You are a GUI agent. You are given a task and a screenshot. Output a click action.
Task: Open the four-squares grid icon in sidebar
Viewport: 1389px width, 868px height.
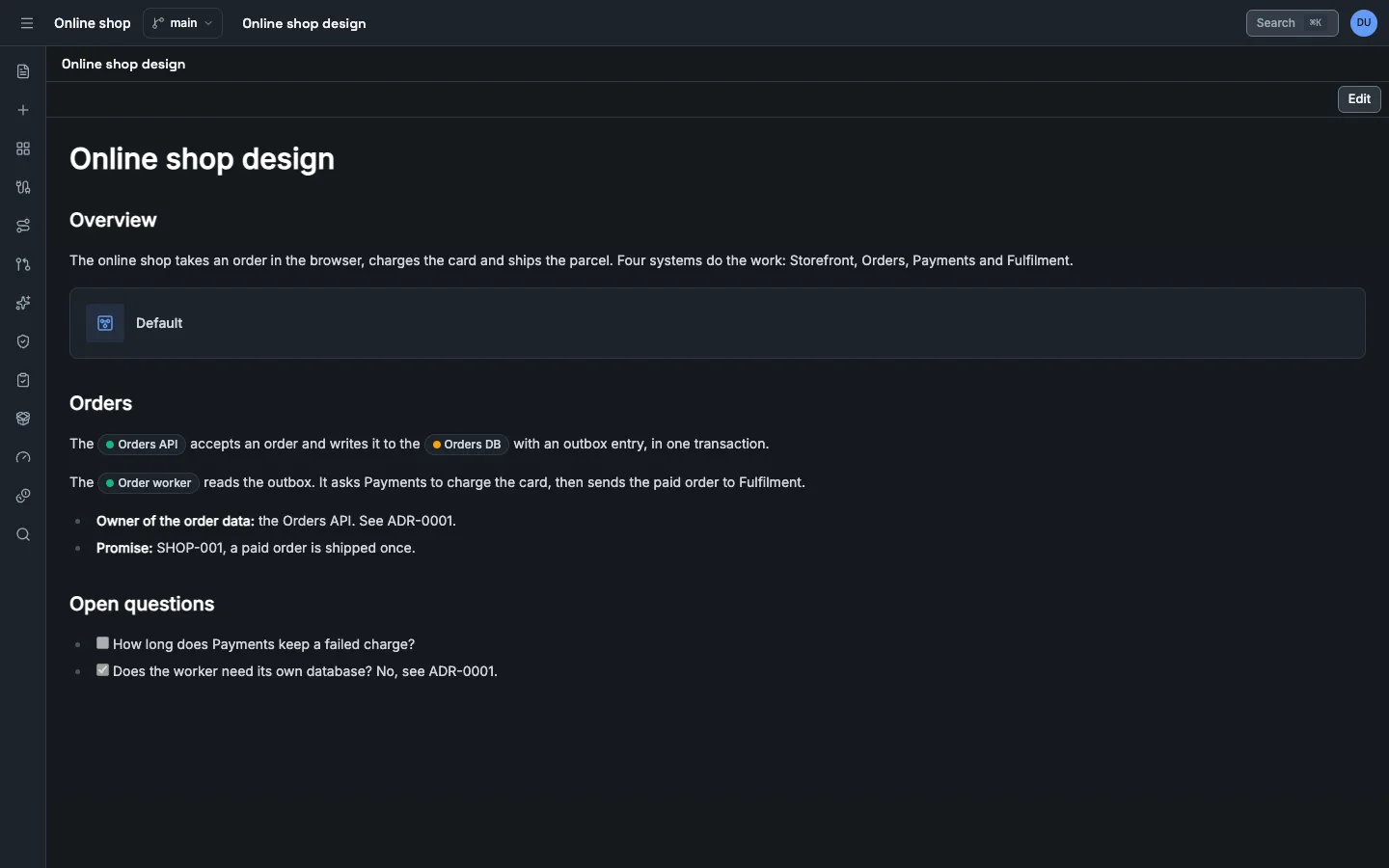tap(23, 149)
